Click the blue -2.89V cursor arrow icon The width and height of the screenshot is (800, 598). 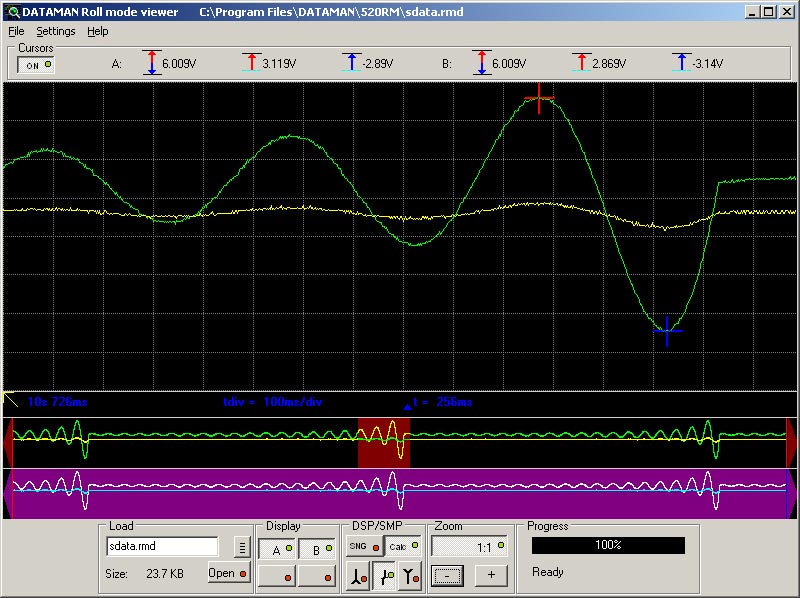351,62
